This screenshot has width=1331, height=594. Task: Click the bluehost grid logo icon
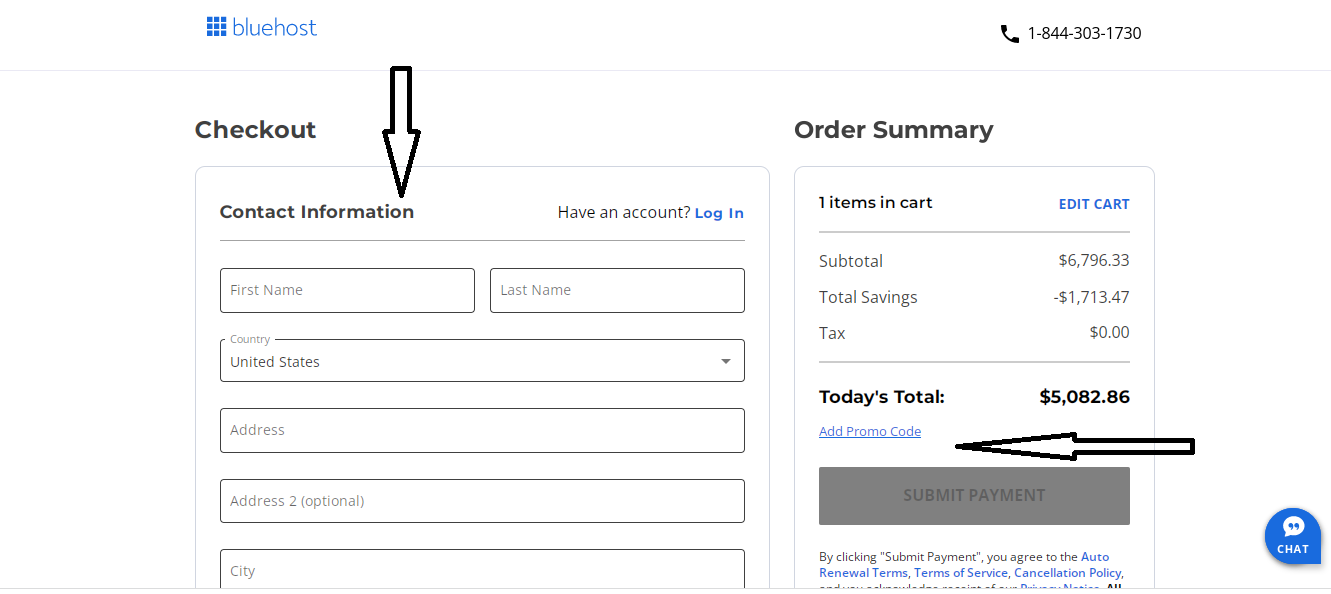(x=216, y=27)
